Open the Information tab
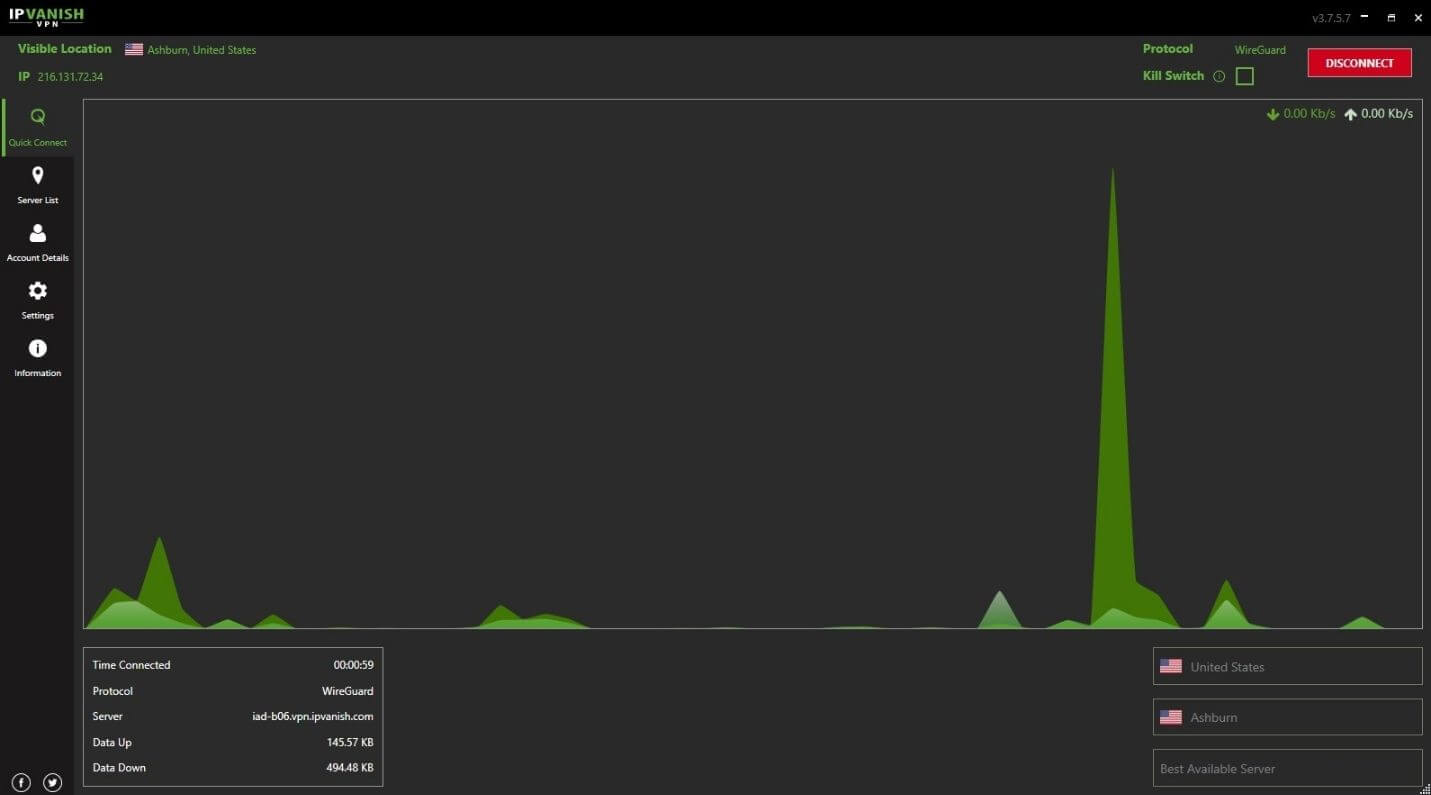 pyautogui.click(x=38, y=358)
